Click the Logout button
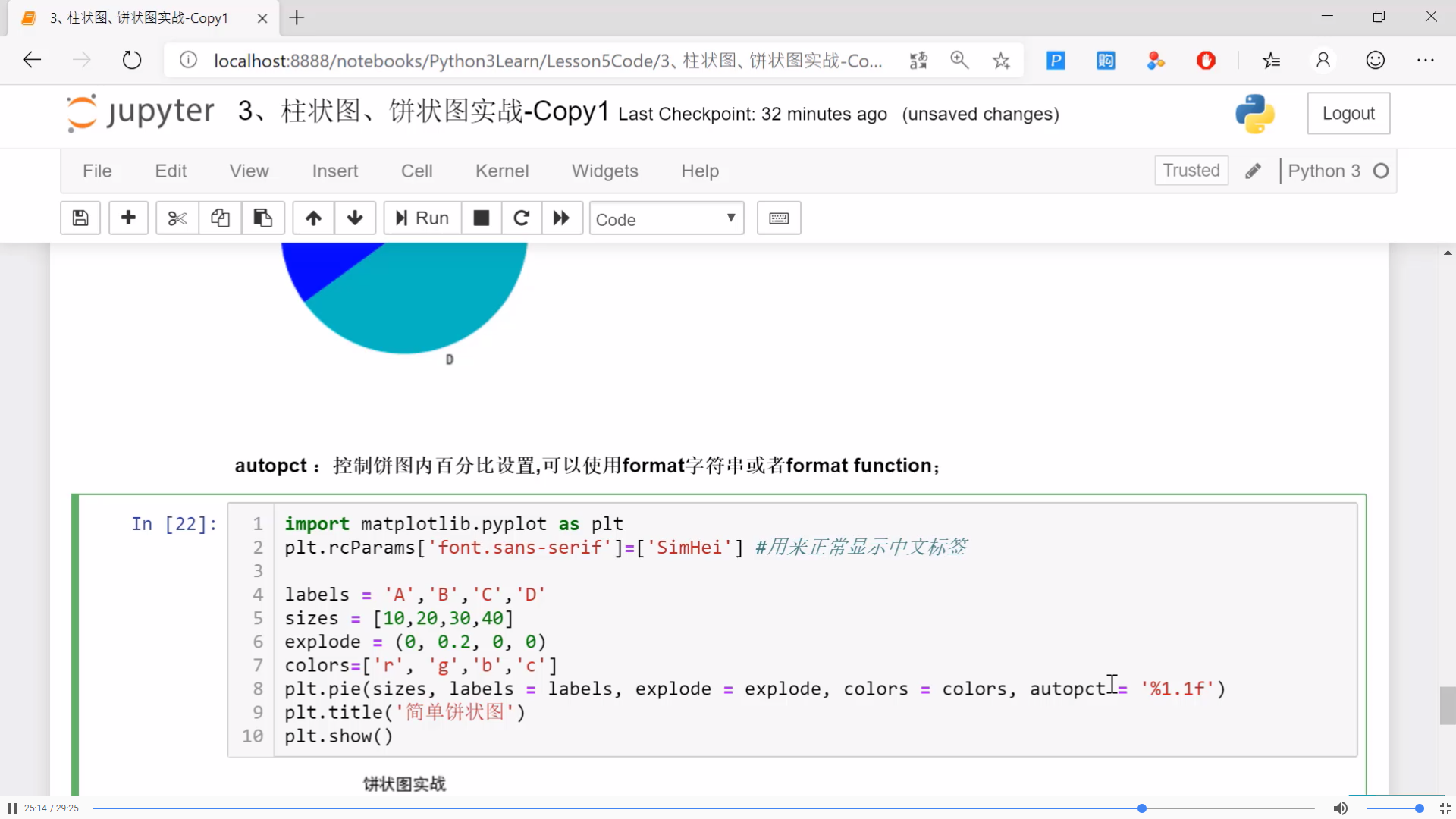Image resolution: width=1456 pixels, height=819 pixels. (1348, 114)
